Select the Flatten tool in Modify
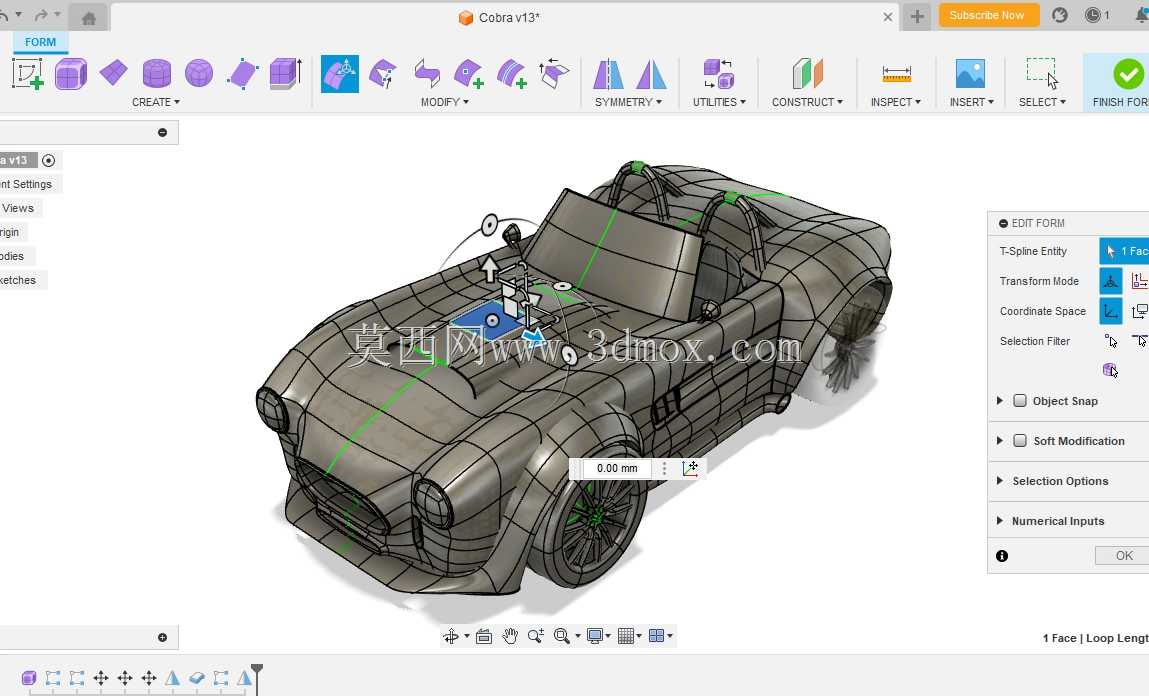Image resolution: width=1149 pixels, height=696 pixels. coord(554,73)
